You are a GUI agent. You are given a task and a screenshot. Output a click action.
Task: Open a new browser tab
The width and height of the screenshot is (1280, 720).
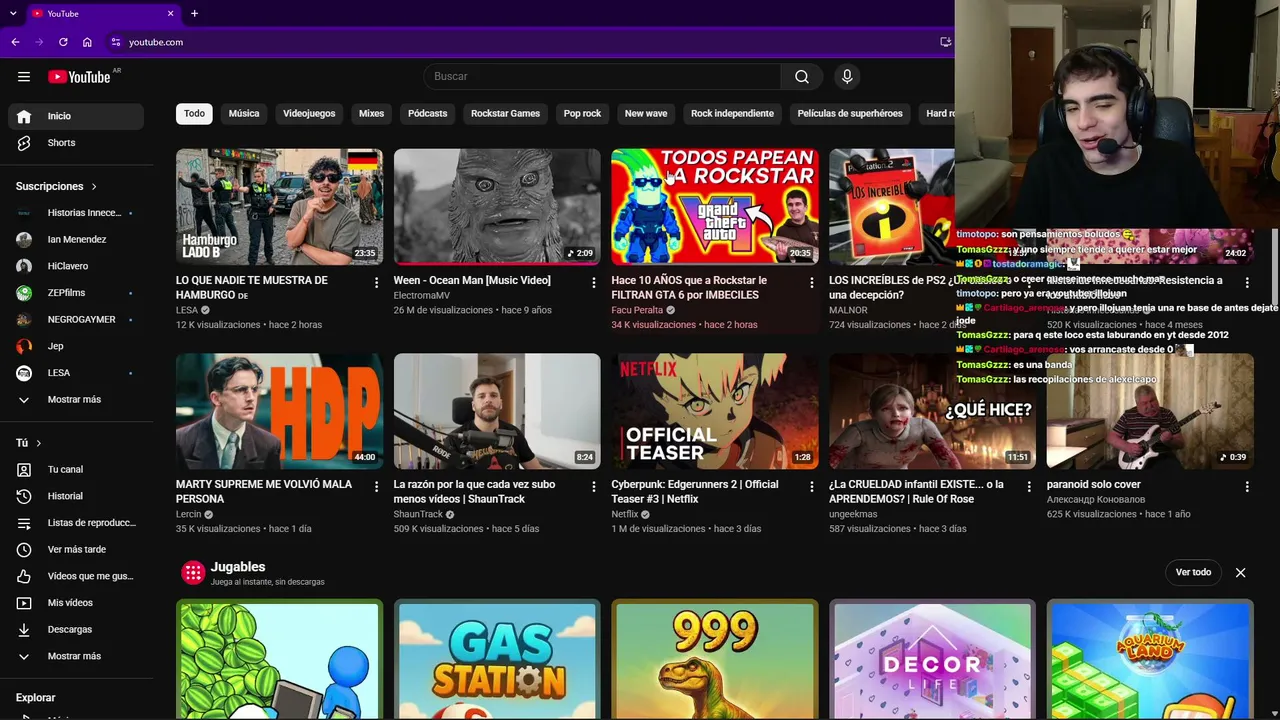click(x=194, y=13)
